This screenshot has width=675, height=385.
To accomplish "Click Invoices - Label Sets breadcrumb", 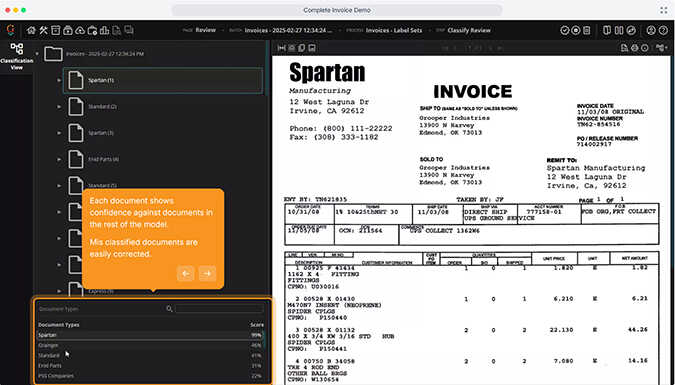I will pos(394,30).
